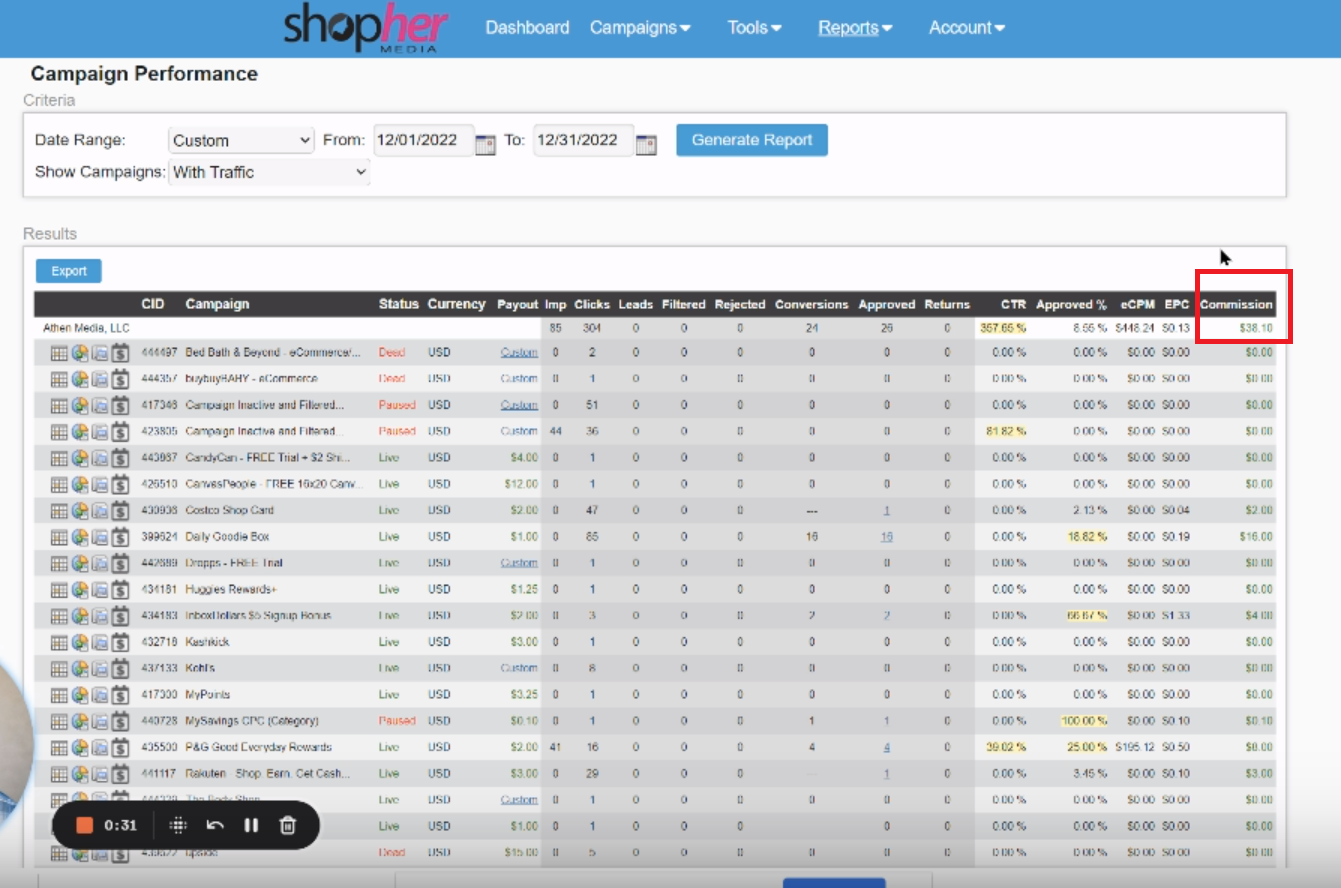Open the creatives image icon for MyPoints

coord(100,695)
